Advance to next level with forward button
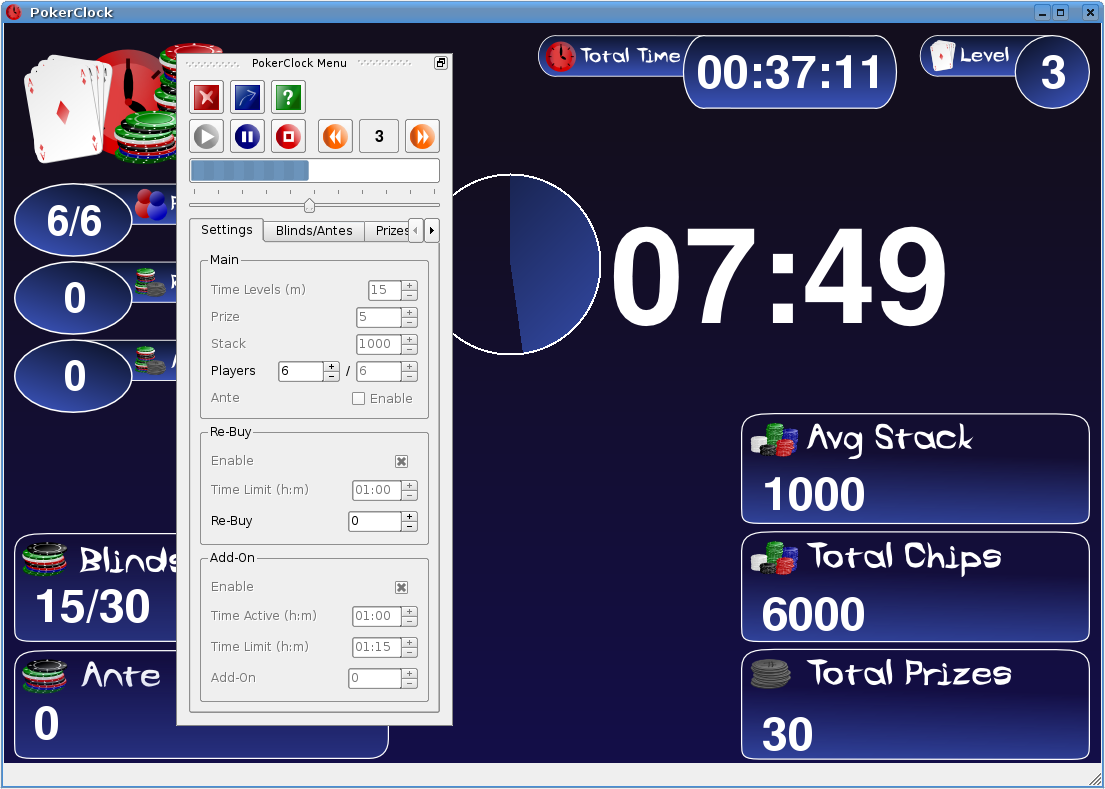1105x789 pixels. coord(422,136)
